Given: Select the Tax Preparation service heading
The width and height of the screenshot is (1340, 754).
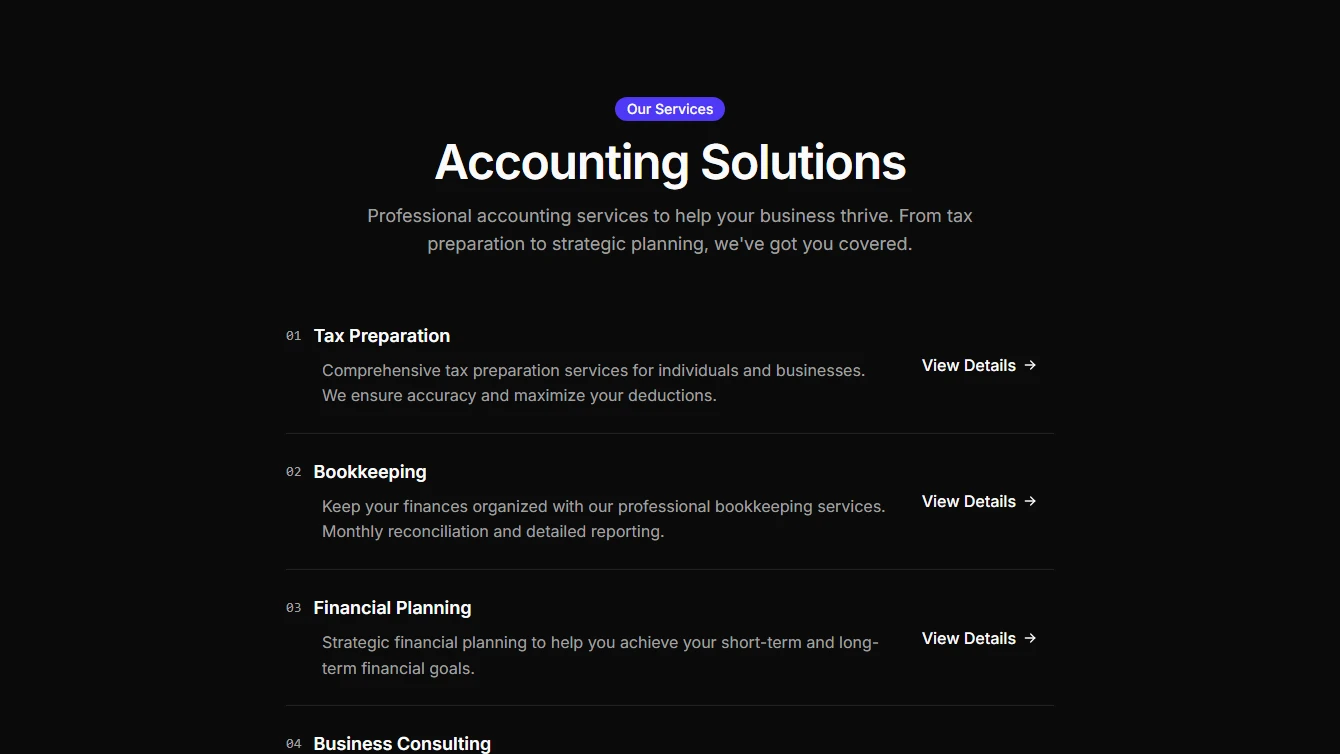Looking at the screenshot, I should (382, 335).
